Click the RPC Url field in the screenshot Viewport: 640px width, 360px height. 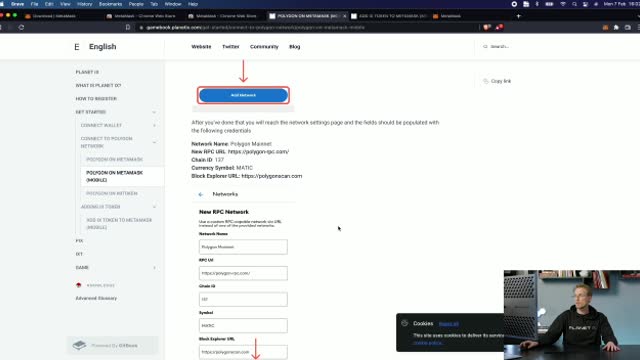coord(243,273)
